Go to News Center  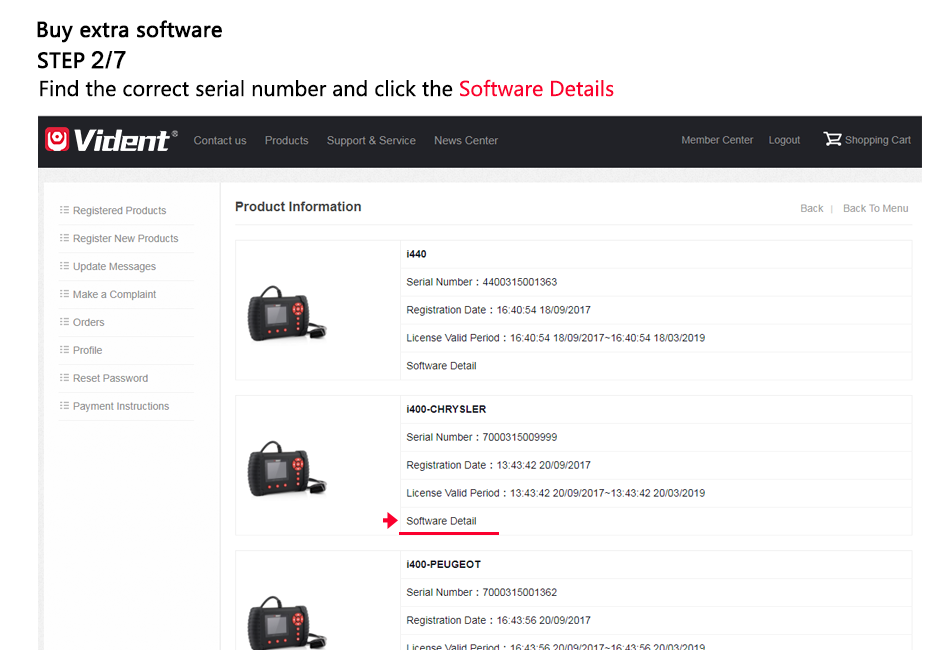(x=466, y=141)
